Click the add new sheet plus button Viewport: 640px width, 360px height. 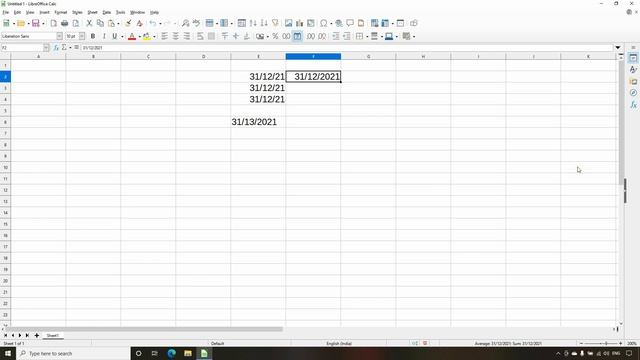36,335
